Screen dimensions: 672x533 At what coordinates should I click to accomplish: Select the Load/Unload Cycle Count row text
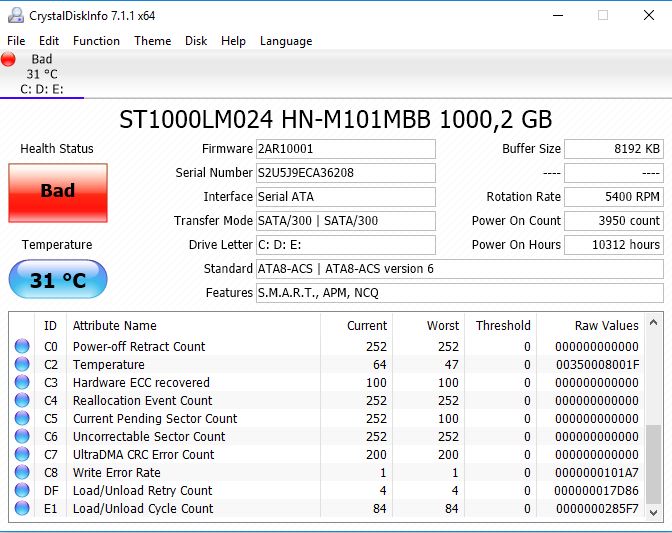pos(143,508)
